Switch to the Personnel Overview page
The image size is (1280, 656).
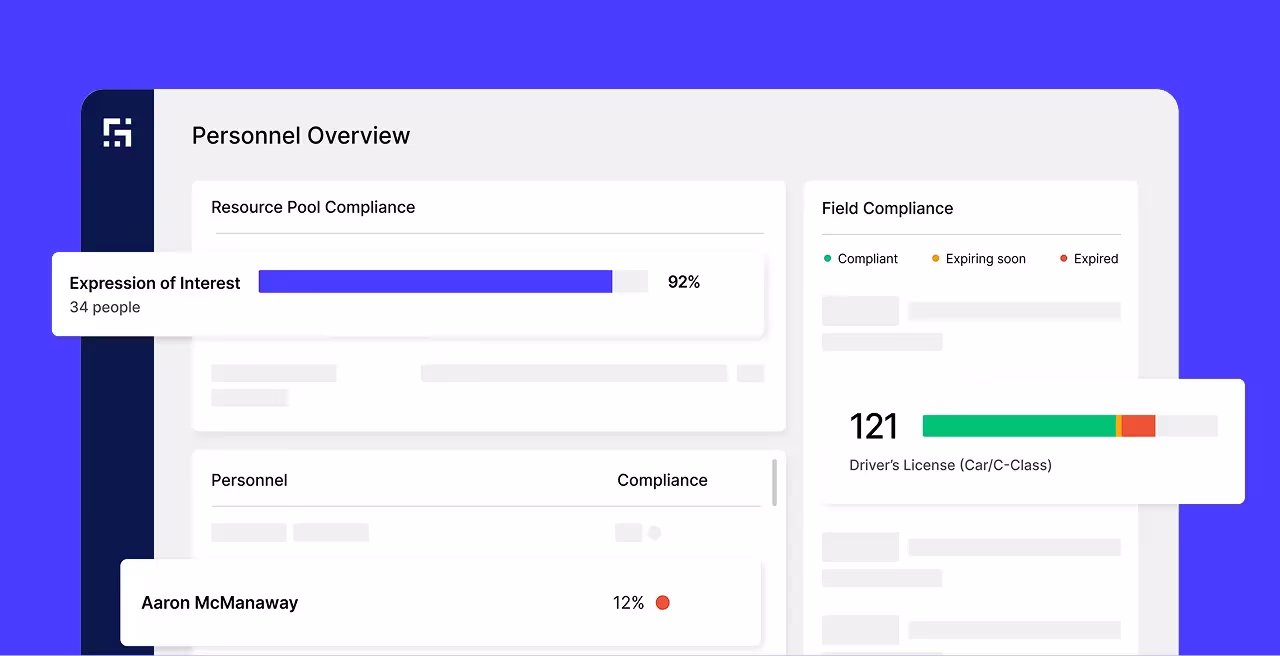click(300, 135)
